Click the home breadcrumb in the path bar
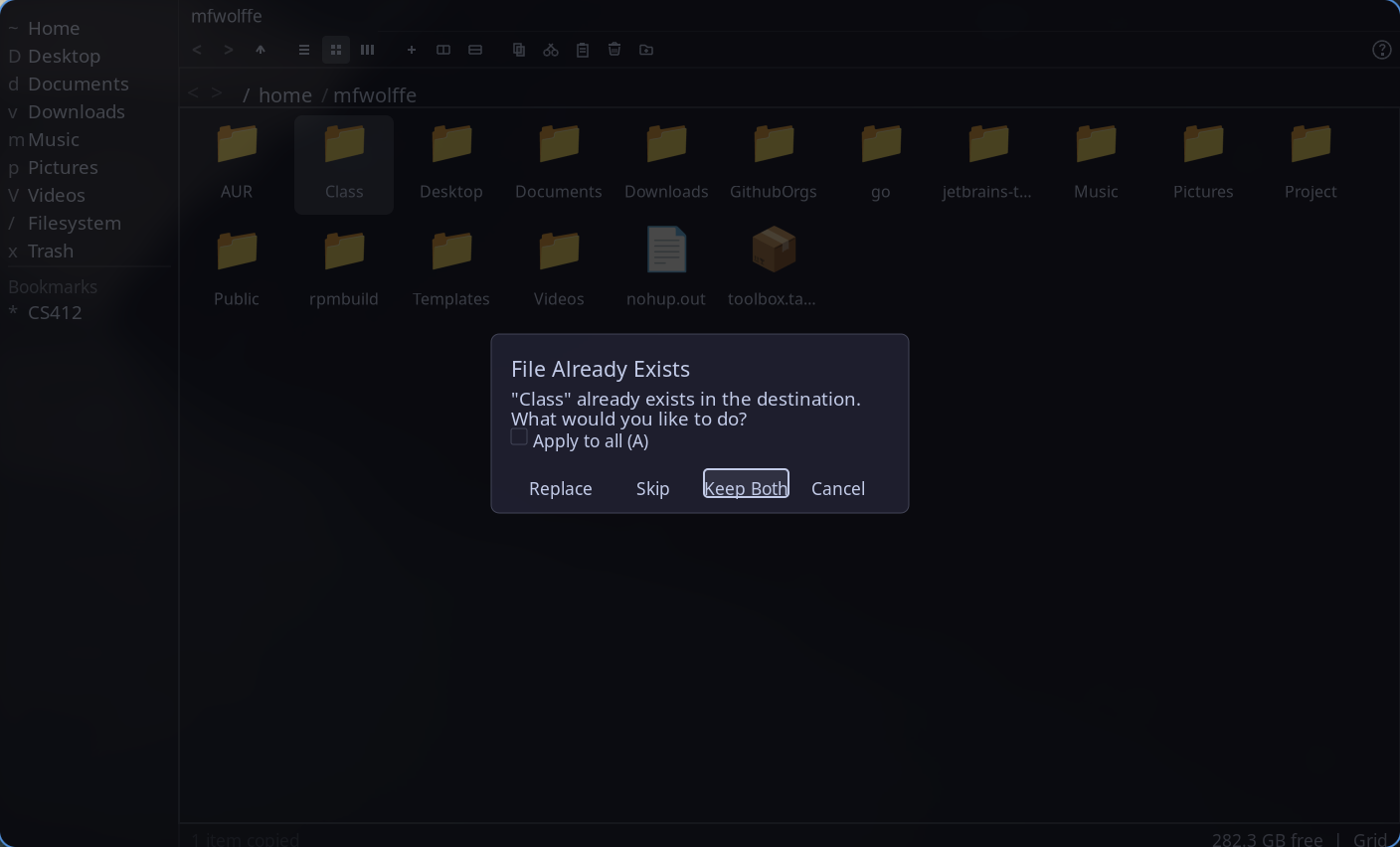The height and width of the screenshot is (847, 1400). [x=285, y=94]
